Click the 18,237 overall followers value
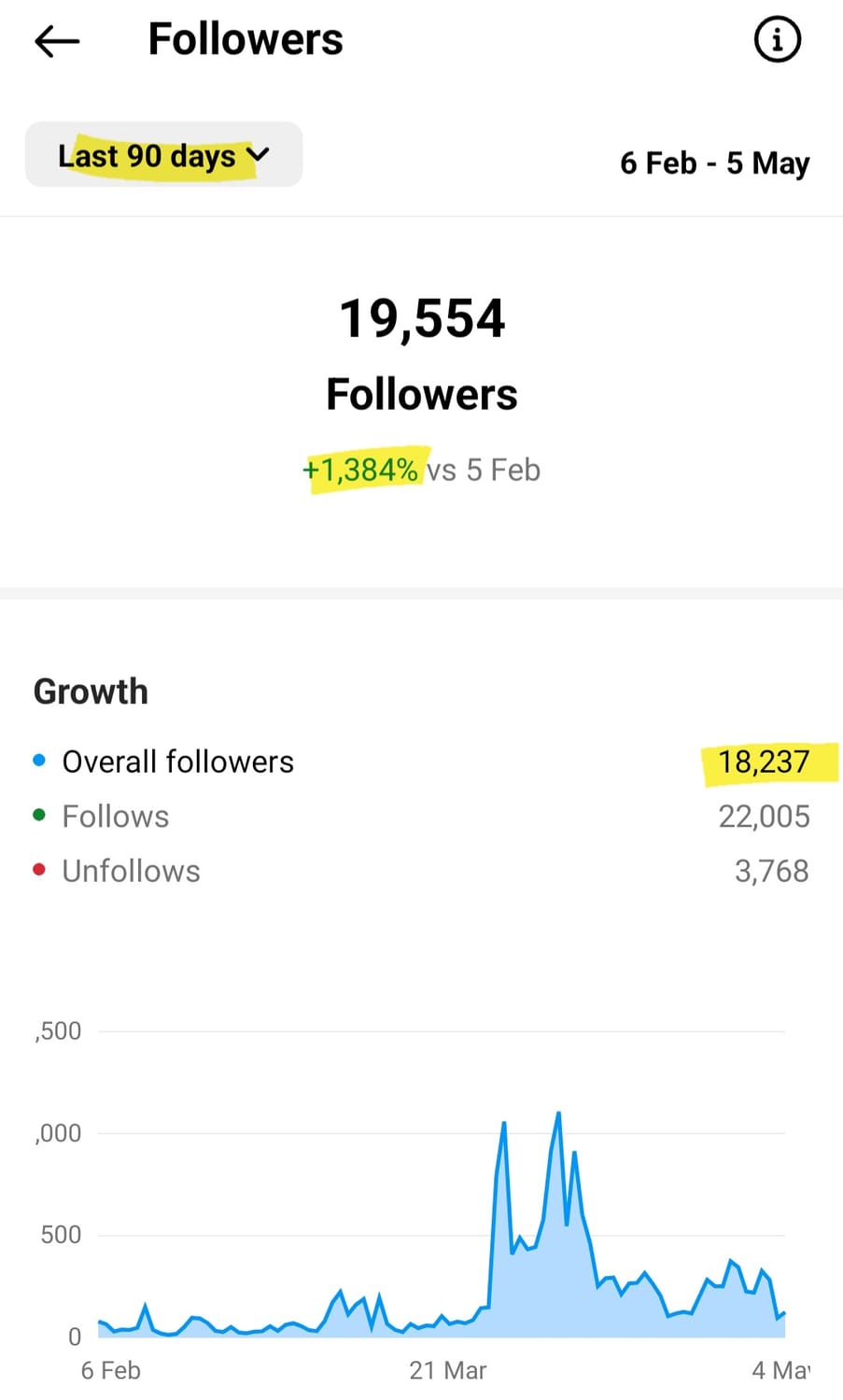Image resolution: width=843 pixels, height=1400 pixels. (x=763, y=762)
